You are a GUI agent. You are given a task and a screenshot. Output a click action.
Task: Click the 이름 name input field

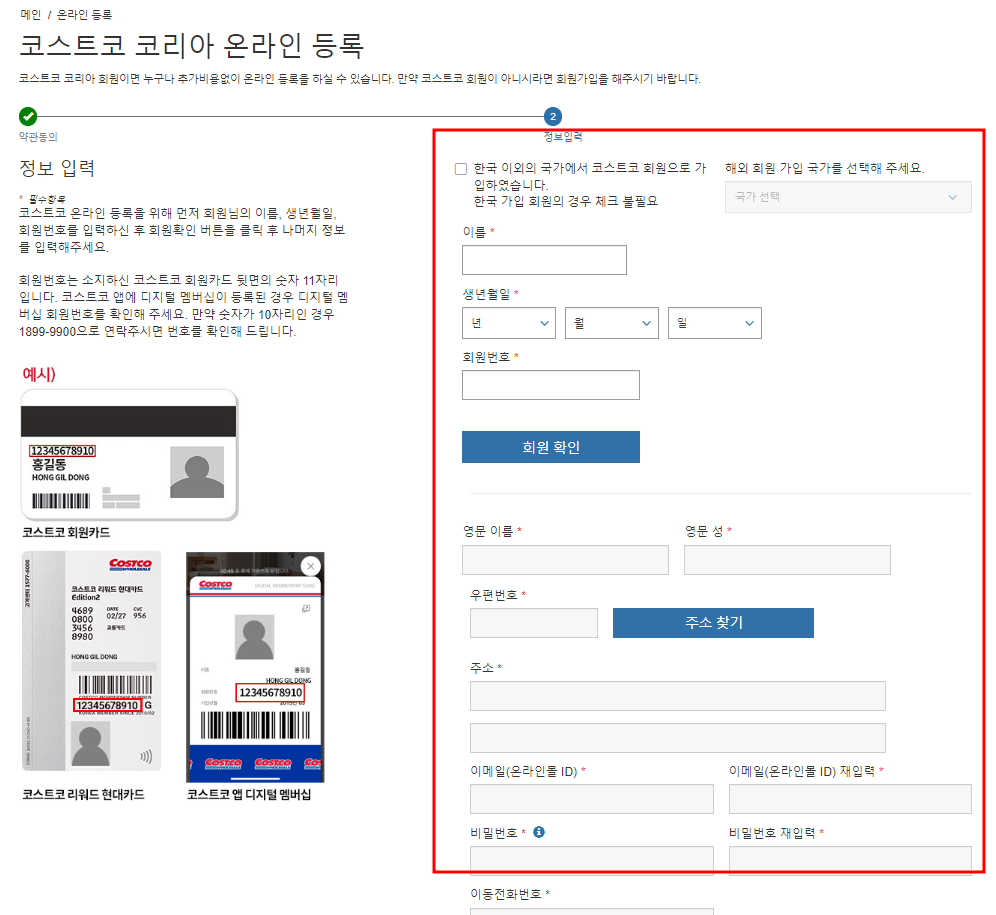click(544, 260)
